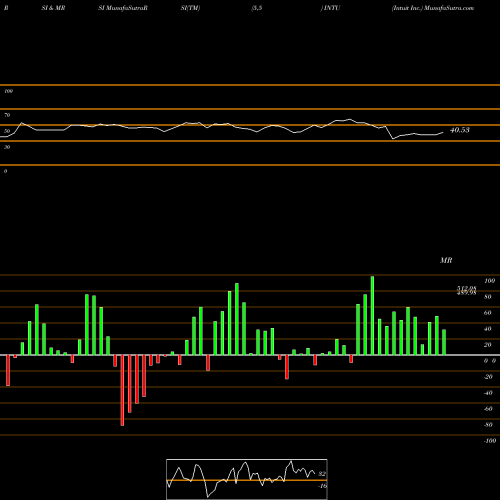Click the MR axis label -20
Image resolution: width=500 pixels, height=500 pixels.
pos(488,377)
